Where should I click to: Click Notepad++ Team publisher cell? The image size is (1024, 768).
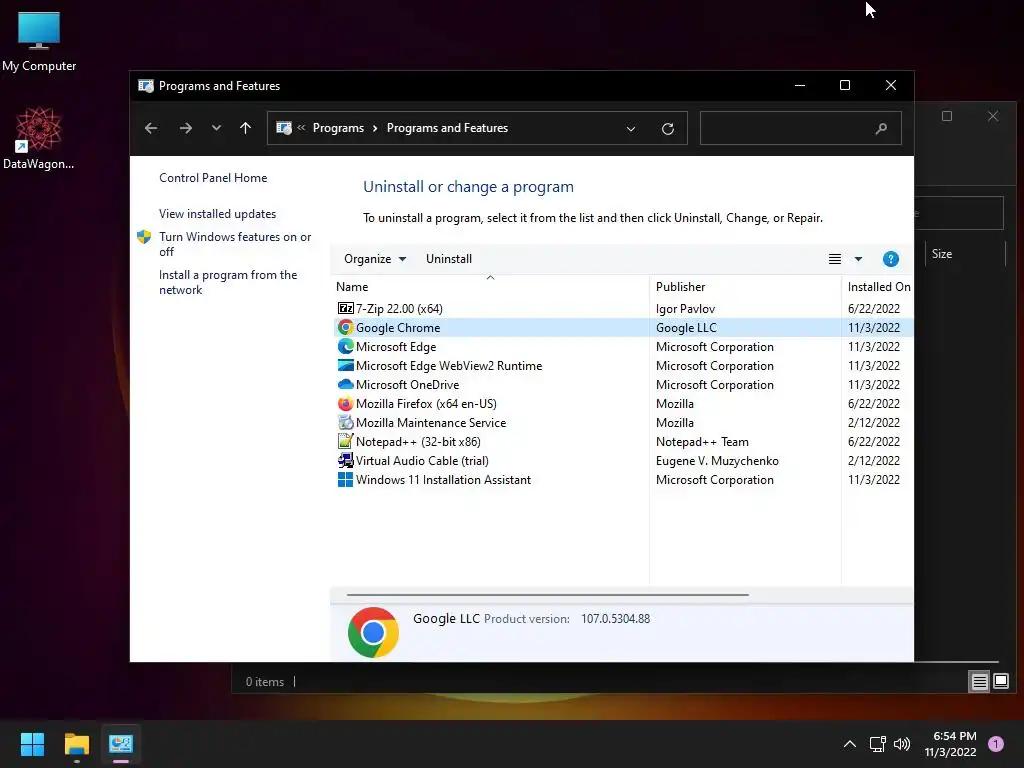click(x=702, y=442)
